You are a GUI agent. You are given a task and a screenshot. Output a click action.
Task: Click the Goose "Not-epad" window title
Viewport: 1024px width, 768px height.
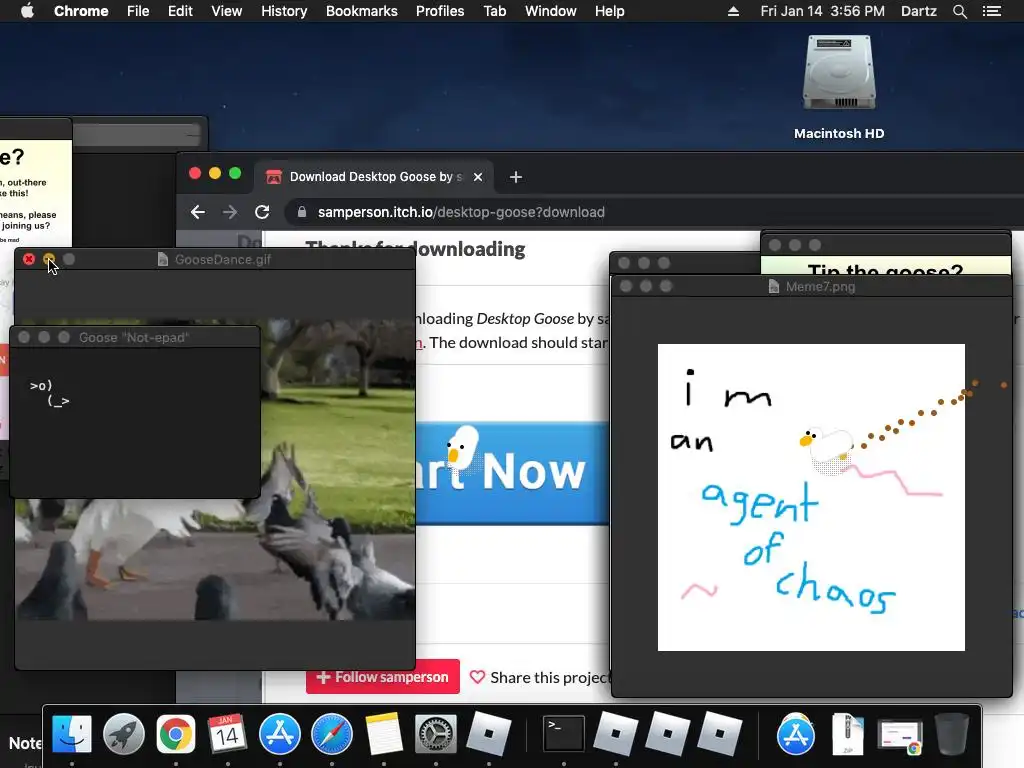coord(134,338)
